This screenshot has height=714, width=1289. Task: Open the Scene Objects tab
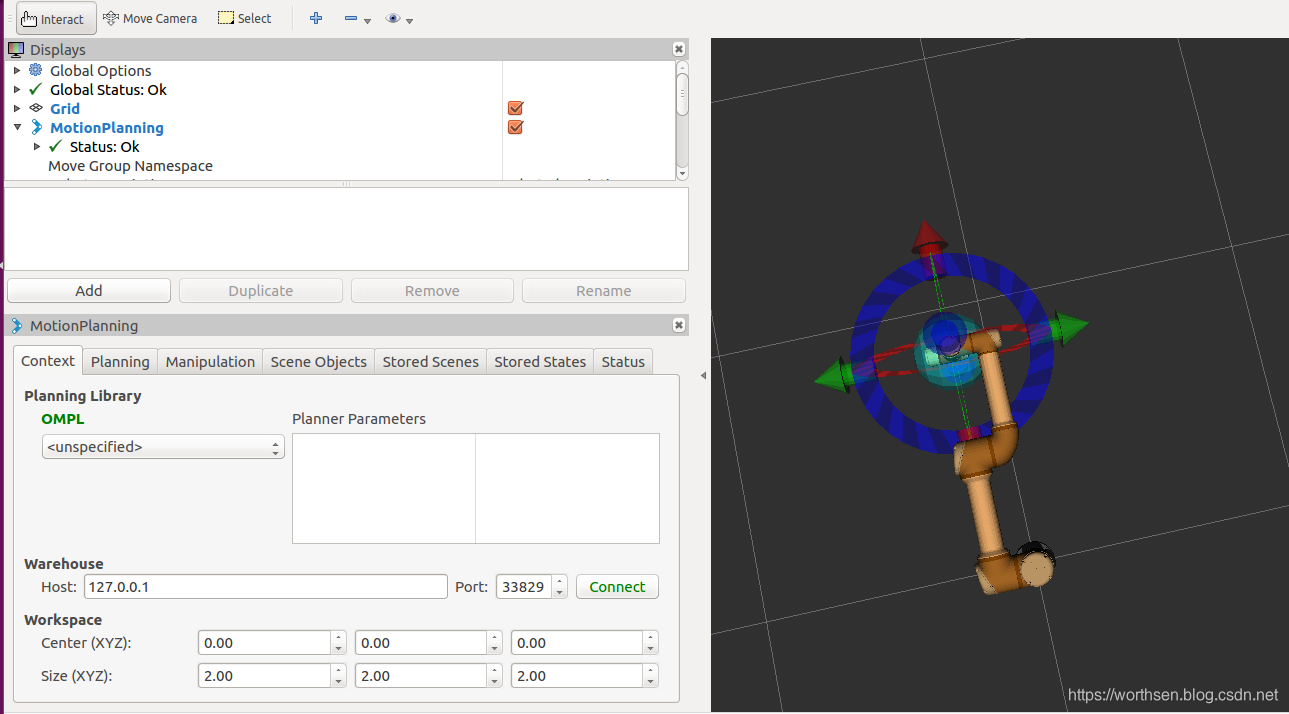point(318,362)
